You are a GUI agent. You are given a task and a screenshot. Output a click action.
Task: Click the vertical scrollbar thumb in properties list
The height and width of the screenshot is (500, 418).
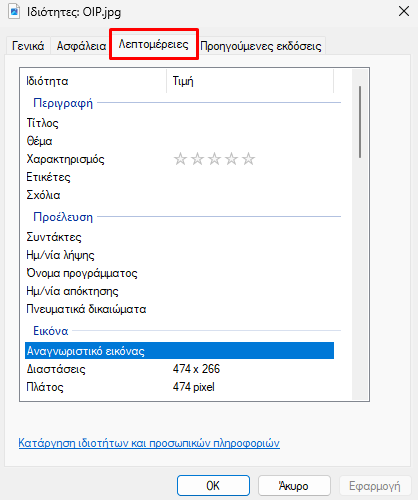[x=360, y=122]
